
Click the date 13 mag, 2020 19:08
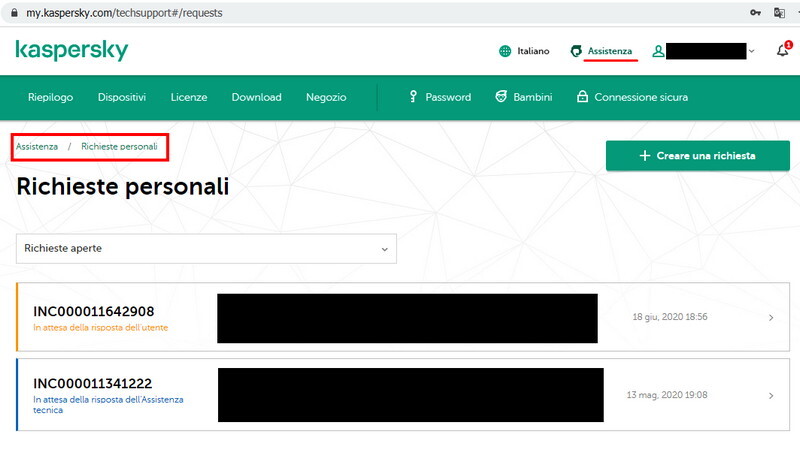pyautogui.click(x=667, y=395)
